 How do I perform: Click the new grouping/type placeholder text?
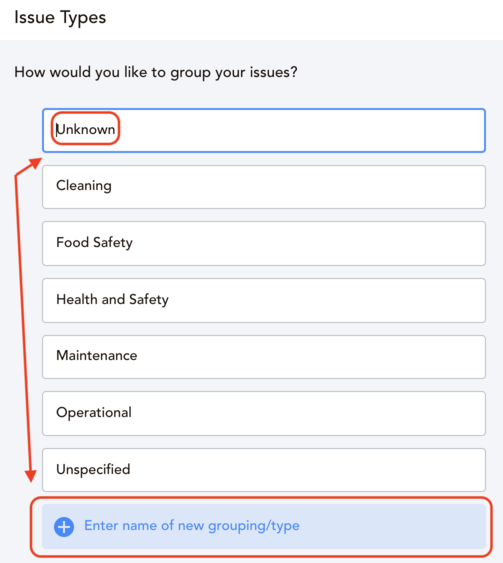tap(192, 526)
